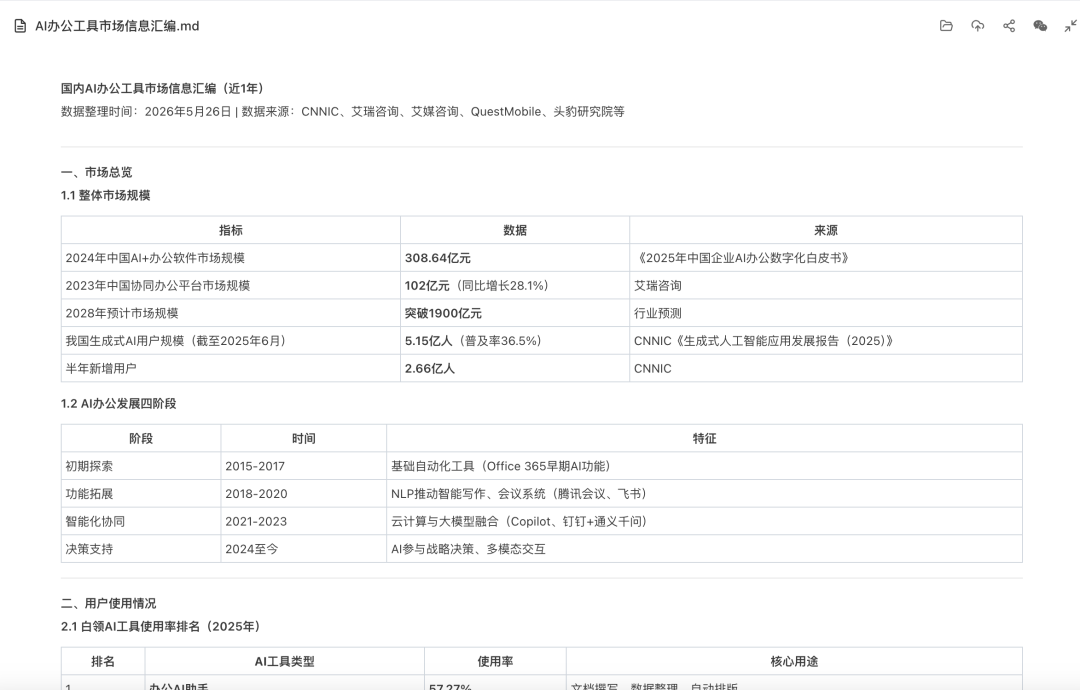Click the 核心用途 column header

[794, 662]
